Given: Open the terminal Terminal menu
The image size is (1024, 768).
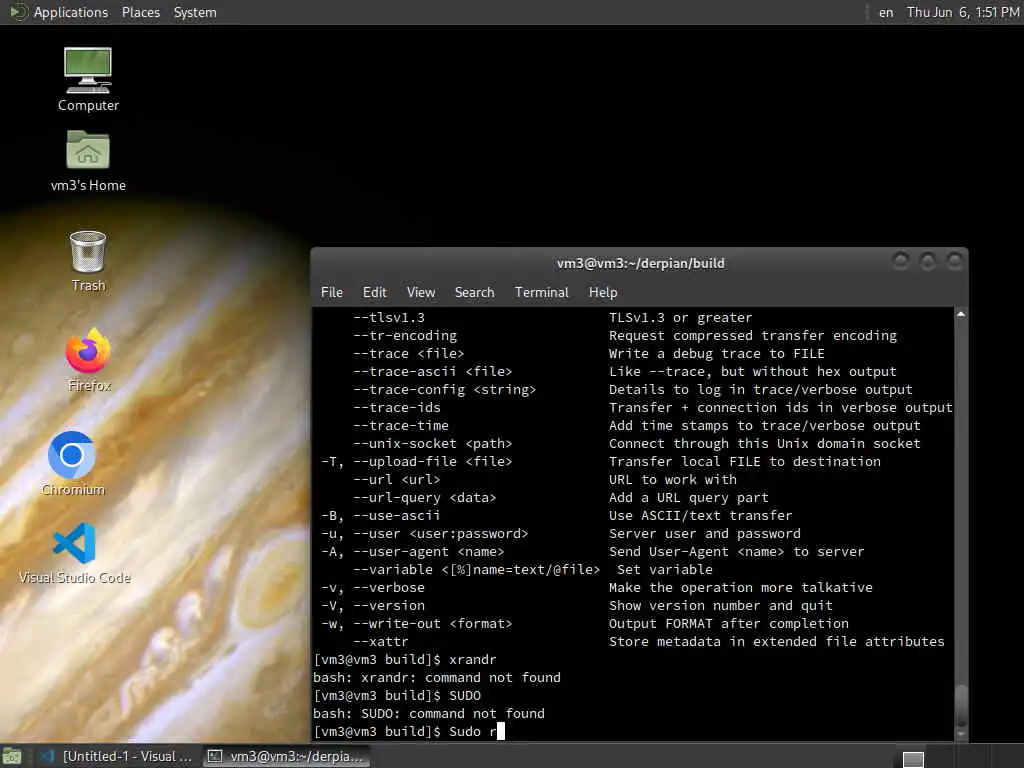Looking at the screenshot, I should click(541, 292).
